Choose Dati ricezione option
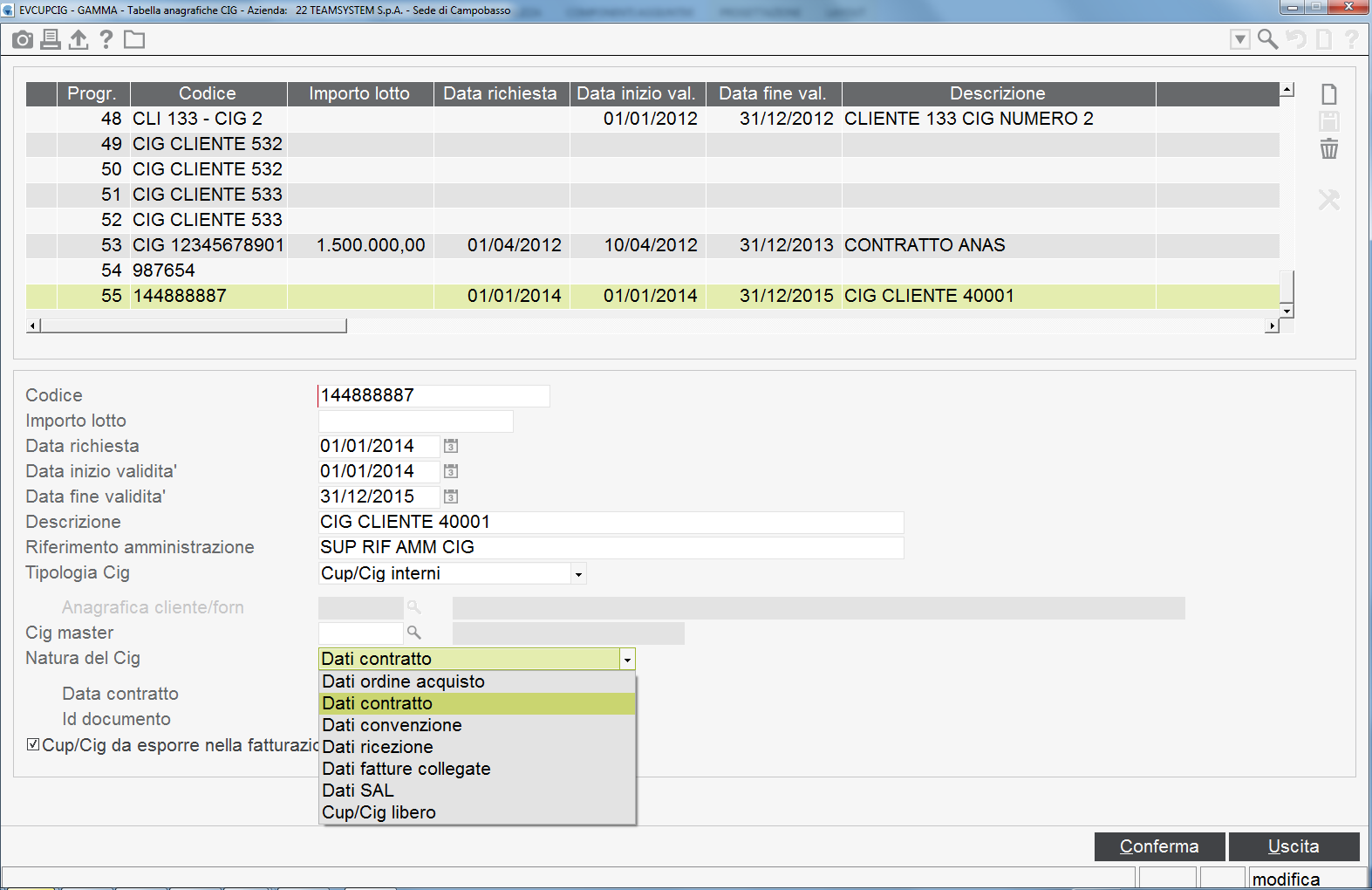This screenshot has height=890, width=1372. pyautogui.click(x=478, y=747)
